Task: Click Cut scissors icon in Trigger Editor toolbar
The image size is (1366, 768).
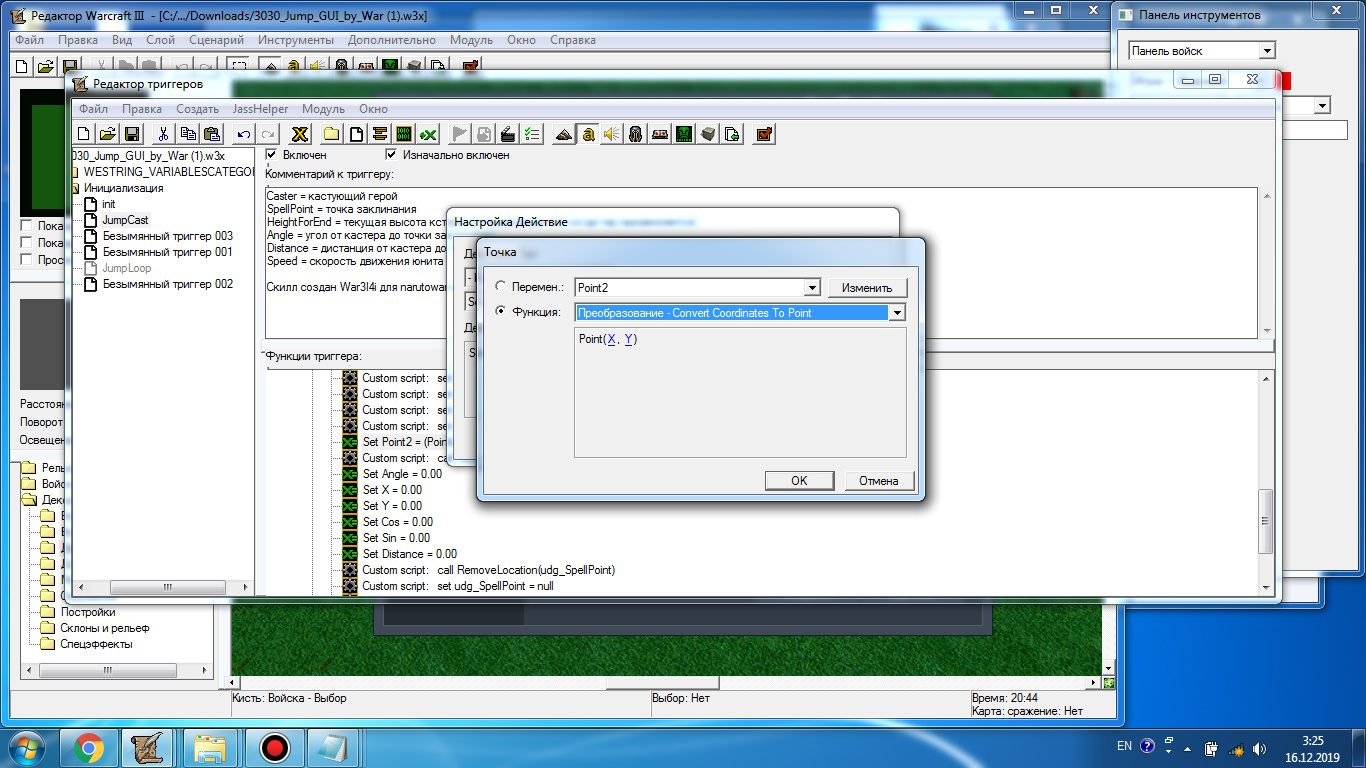Action: pos(162,134)
